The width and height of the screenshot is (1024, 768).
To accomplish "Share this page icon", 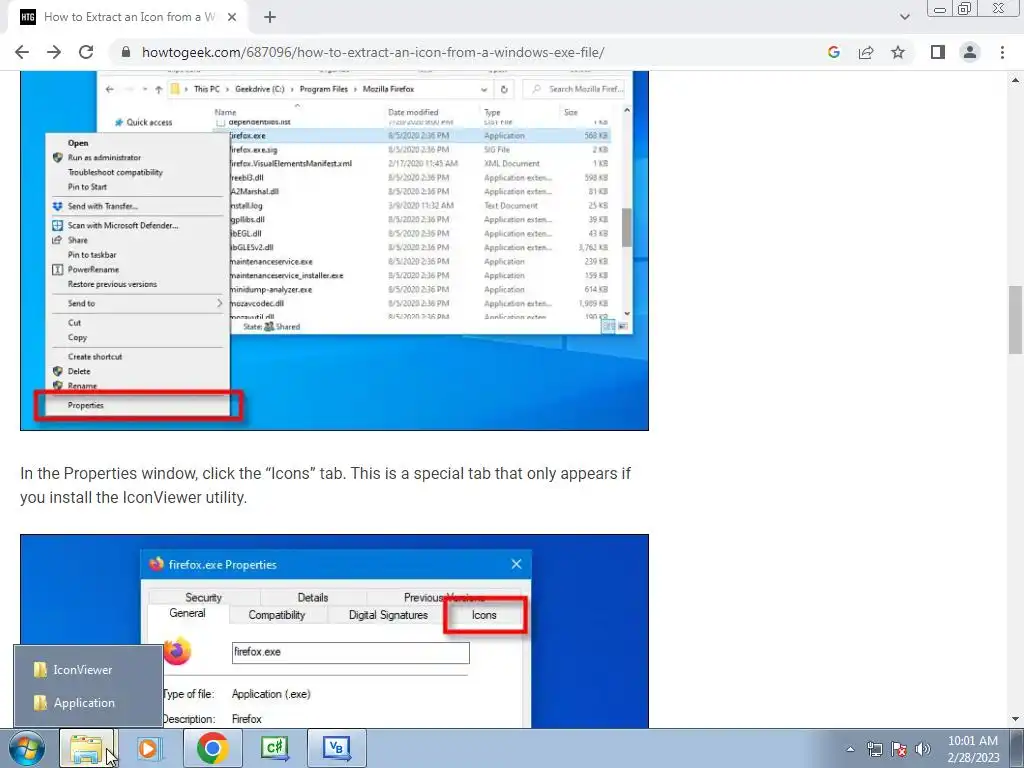I will tap(866, 52).
